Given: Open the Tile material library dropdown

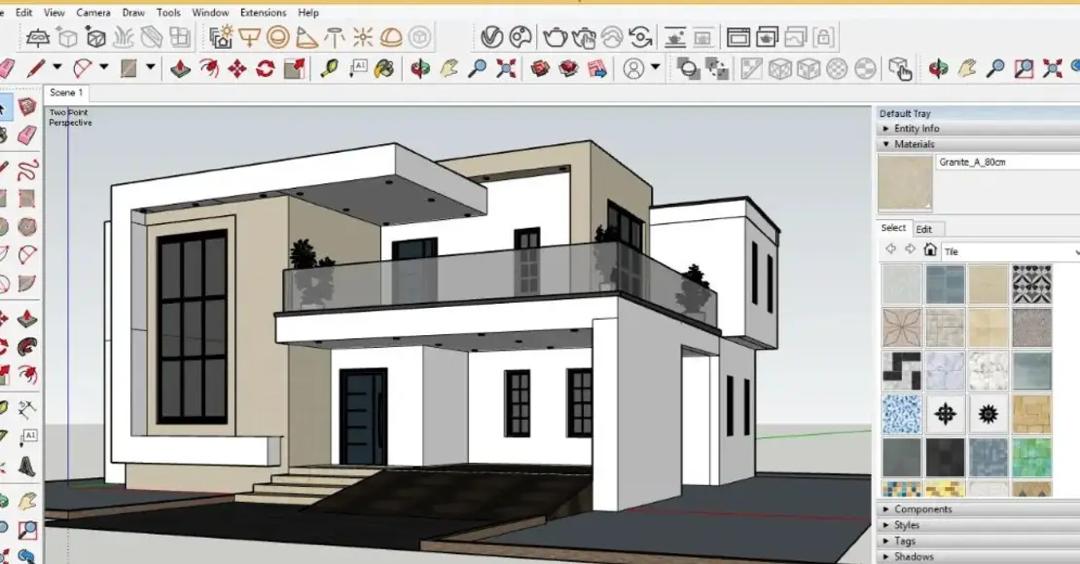Looking at the screenshot, I should [1074, 251].
